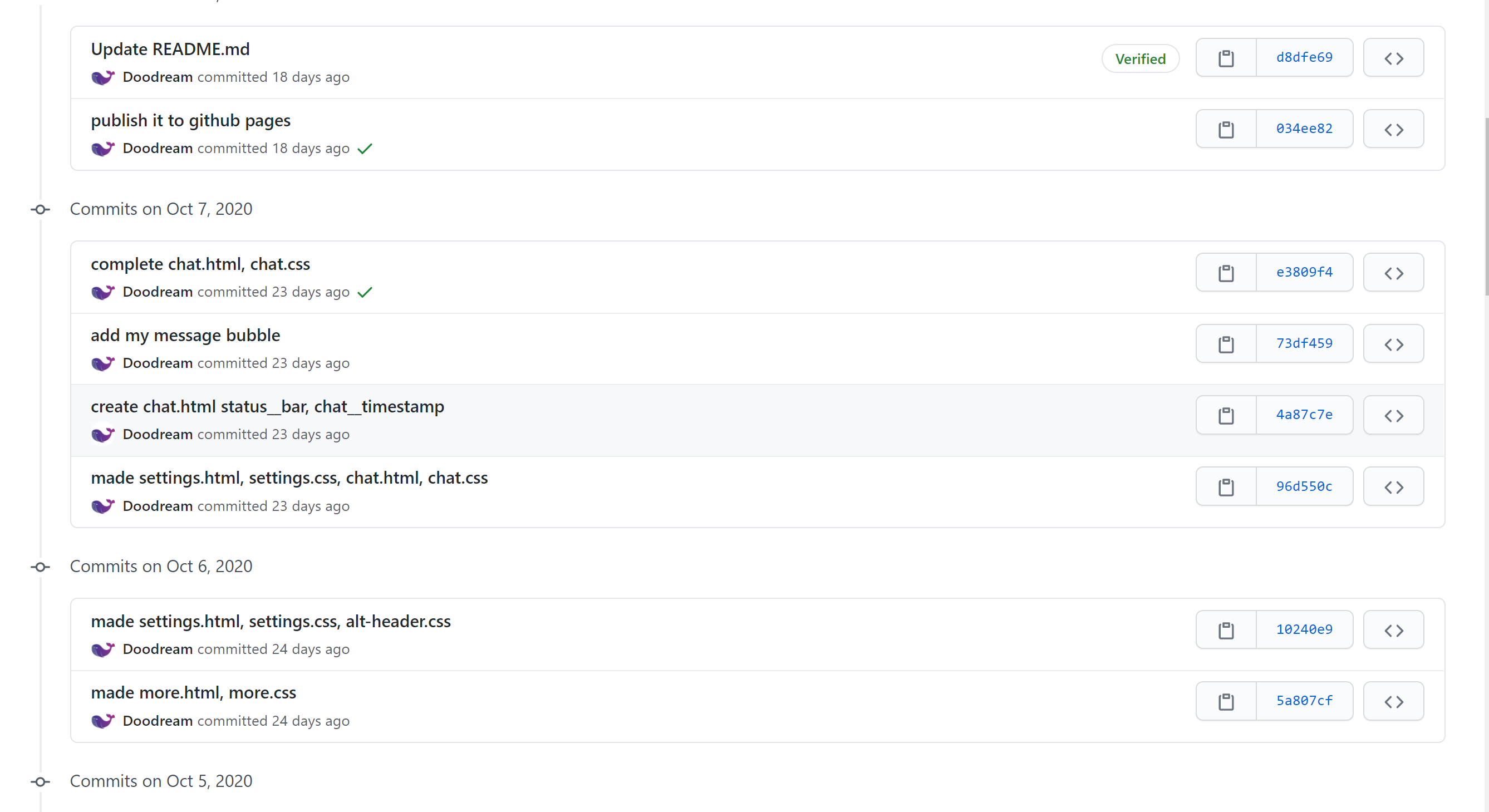Open 'made settings.html, settings.css, alt-header.css' commit
1489x812 pixels.
pos(271,621)
